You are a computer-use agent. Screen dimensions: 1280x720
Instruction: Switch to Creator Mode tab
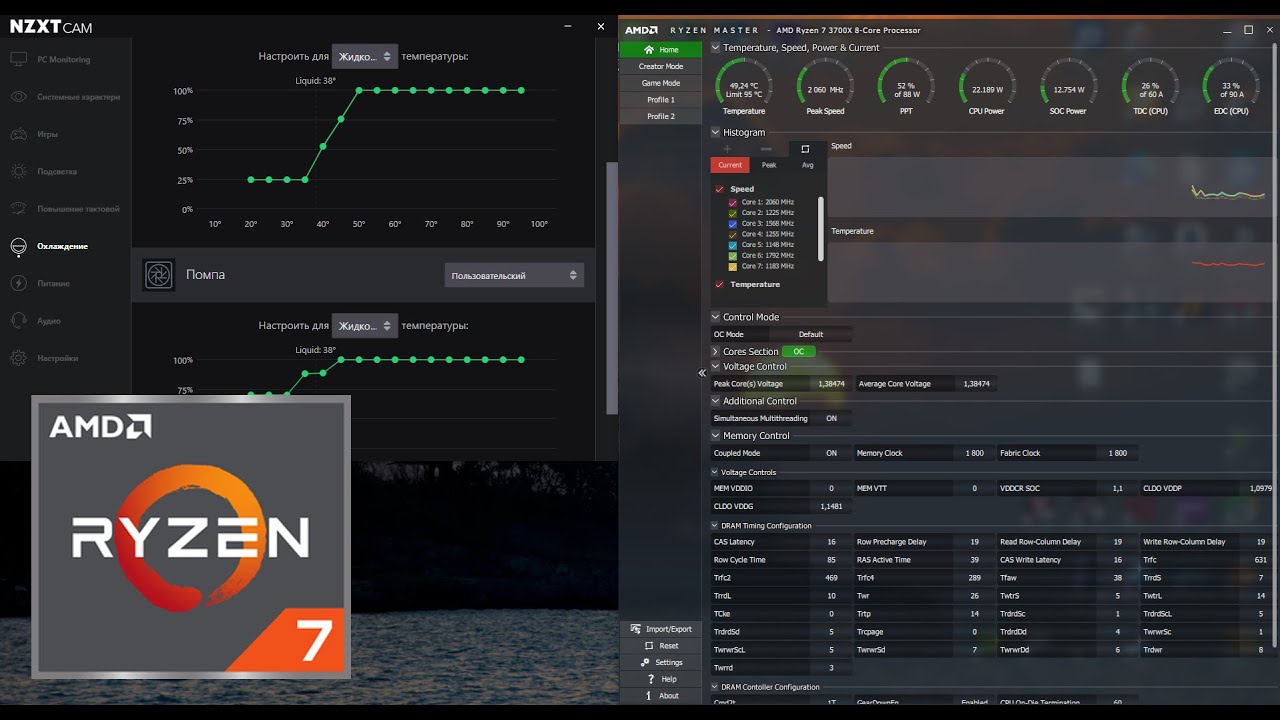[660, 66]
